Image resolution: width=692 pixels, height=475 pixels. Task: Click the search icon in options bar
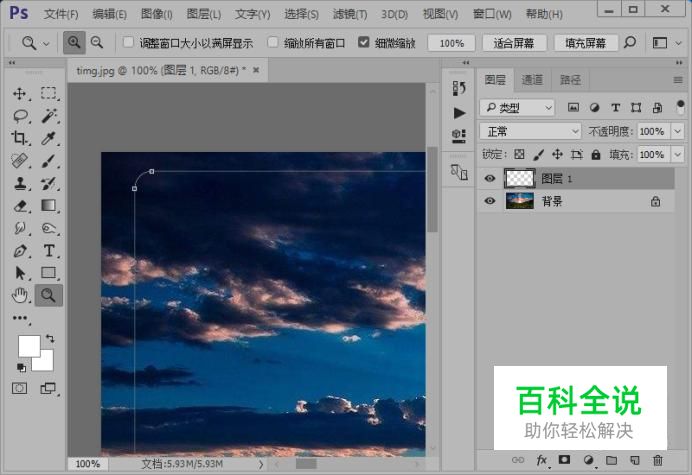point(630,42)
